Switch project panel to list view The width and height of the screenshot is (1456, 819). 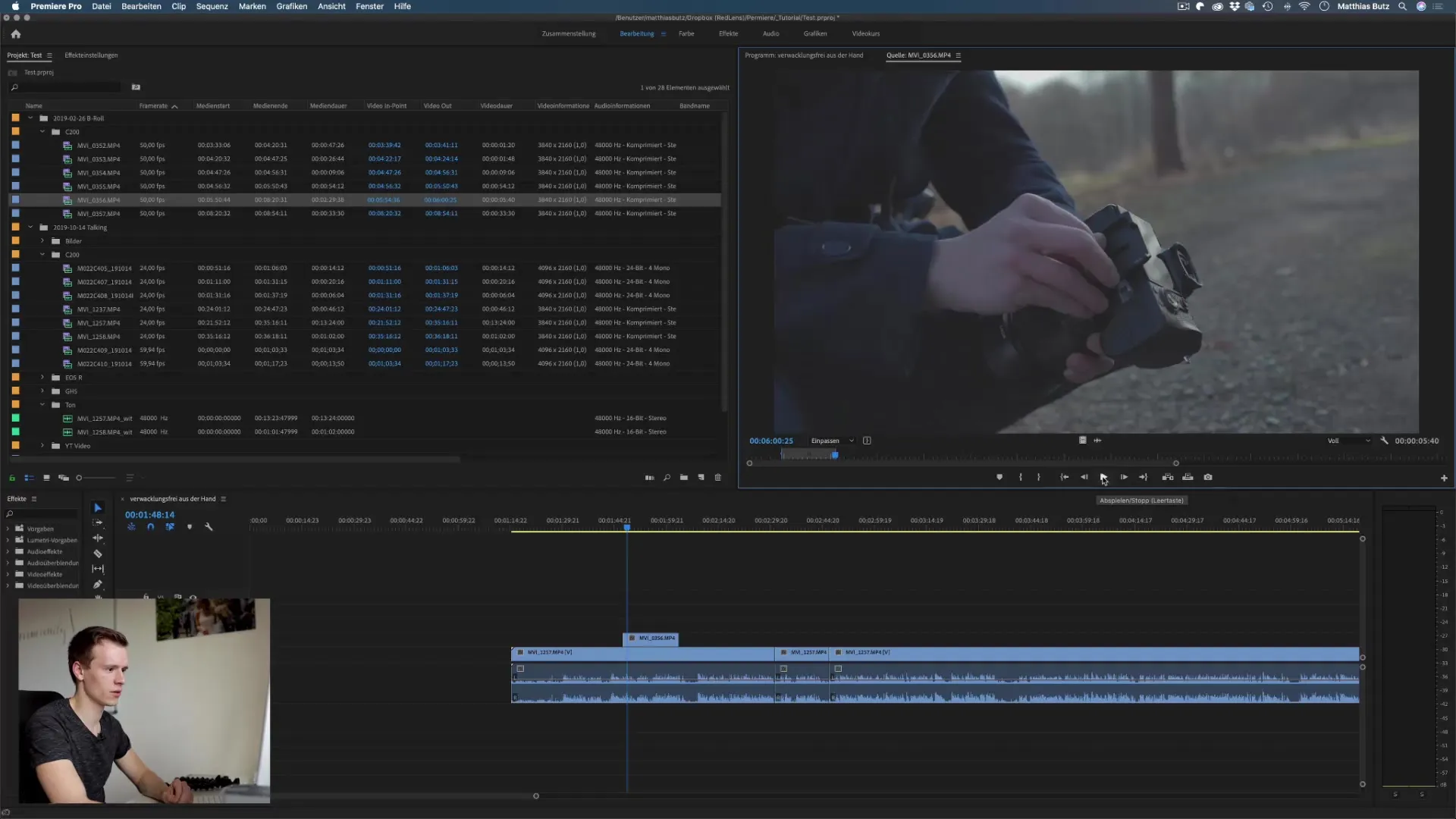(29, 478)
